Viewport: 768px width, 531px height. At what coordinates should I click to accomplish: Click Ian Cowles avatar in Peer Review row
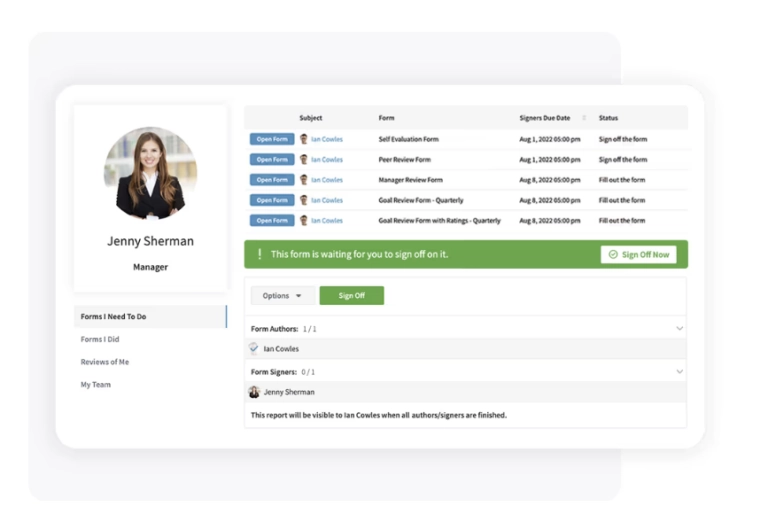coord(304,159)
